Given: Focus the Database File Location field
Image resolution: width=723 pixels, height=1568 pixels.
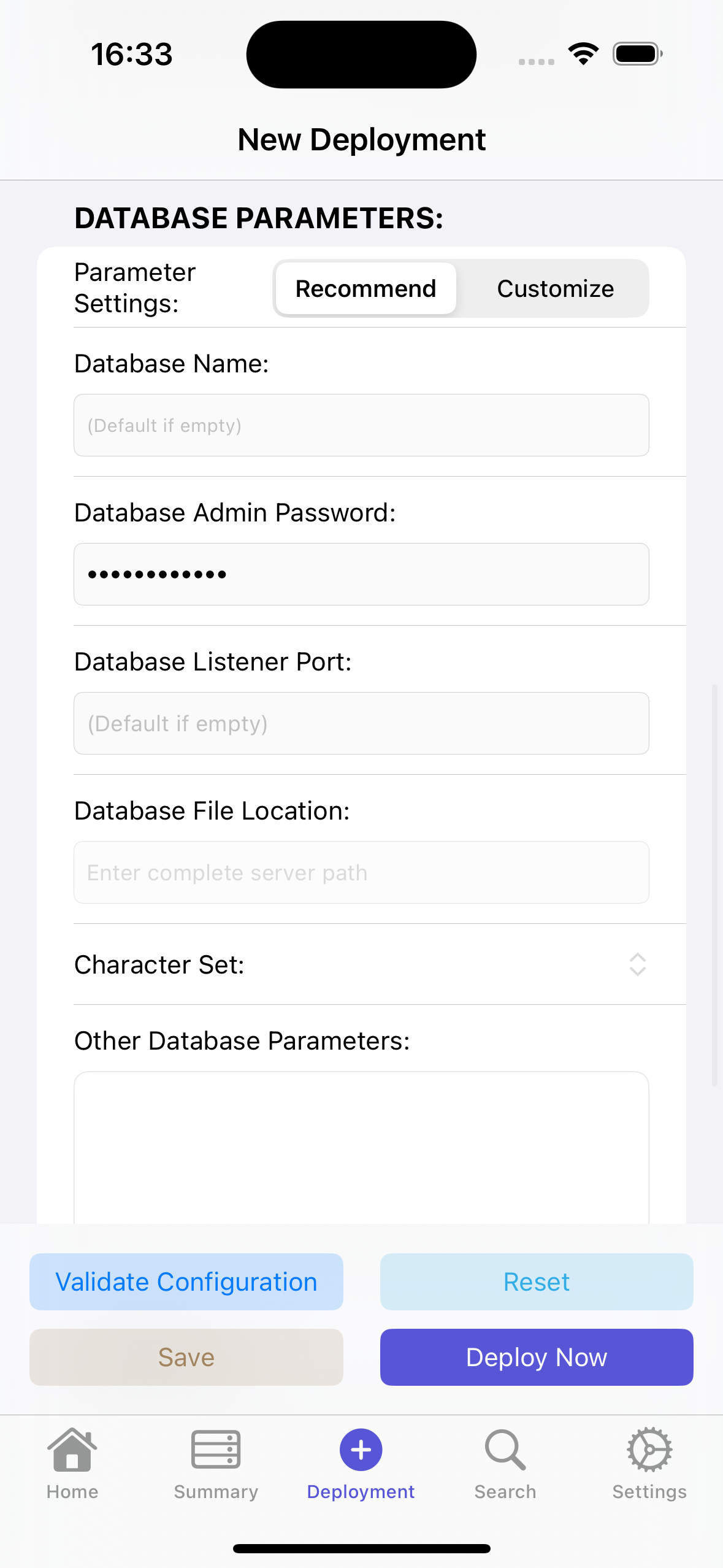Looking at the screenshot, I should pyautogui.click(x=361, y=872).
